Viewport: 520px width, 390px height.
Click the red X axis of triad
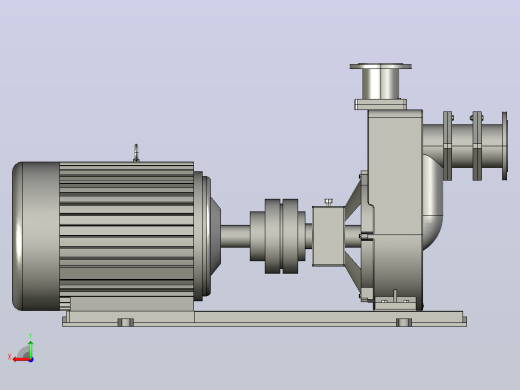[x=21, y=360]
